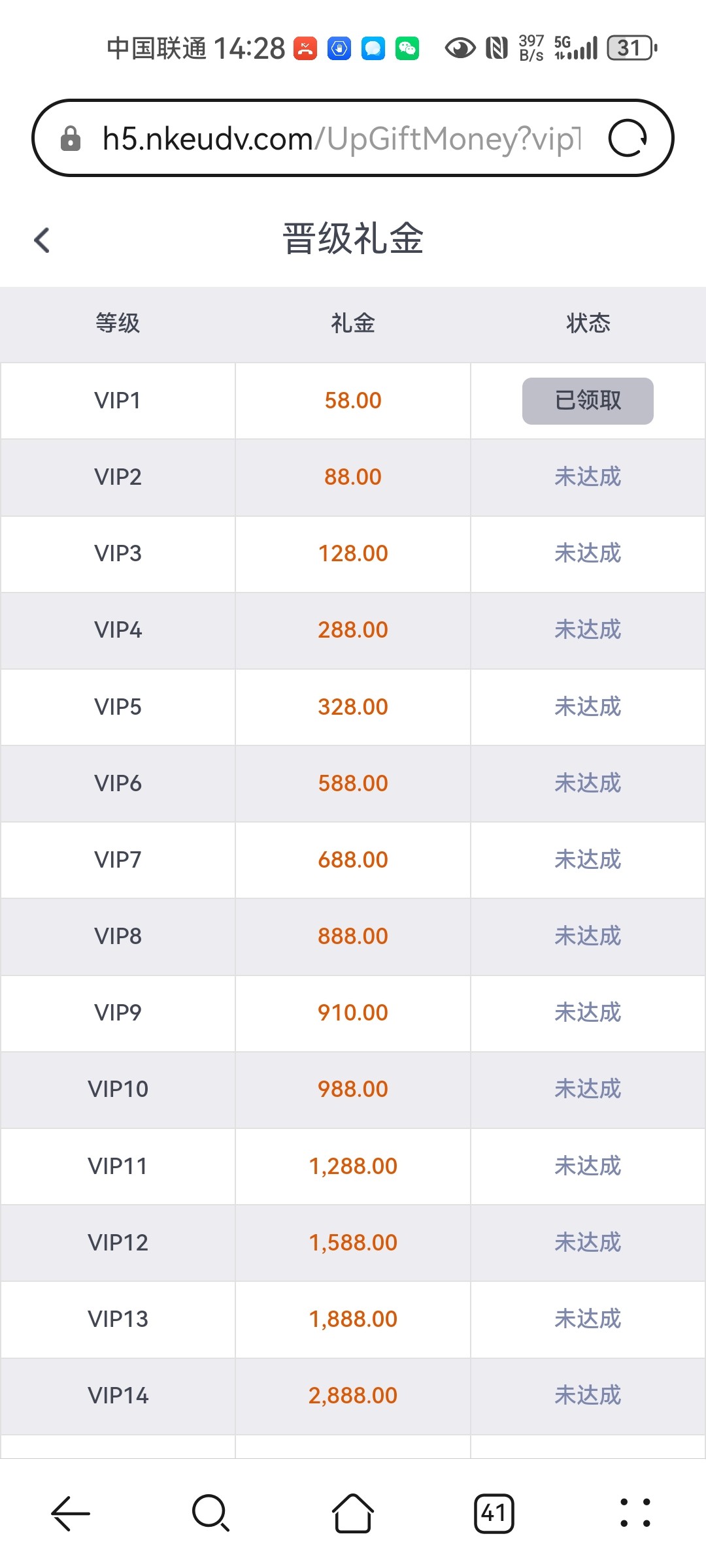
Task: Select the 等级 column header
Action: [x=118, y=323]
